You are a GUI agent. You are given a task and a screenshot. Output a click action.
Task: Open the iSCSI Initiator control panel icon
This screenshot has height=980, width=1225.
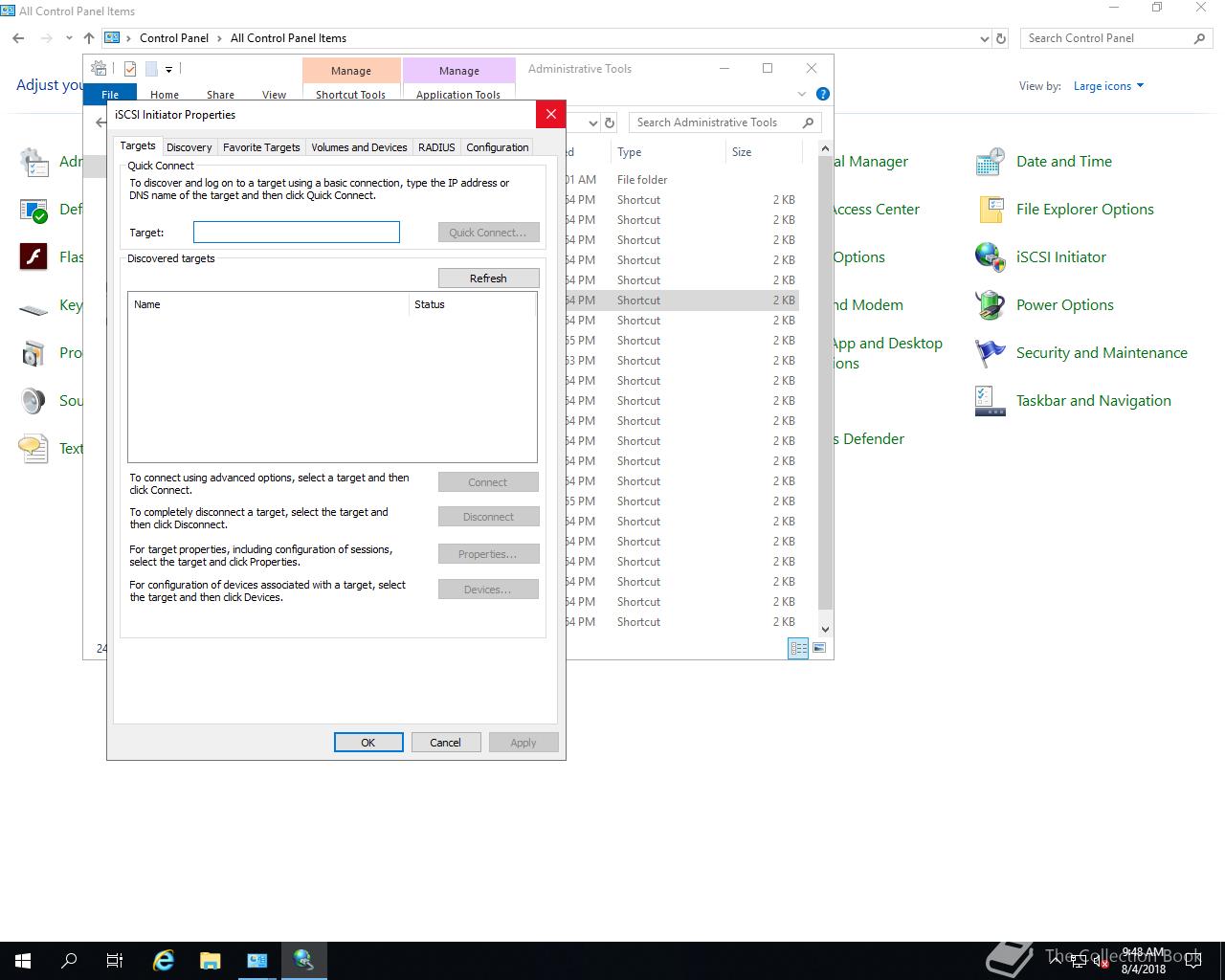990,256
